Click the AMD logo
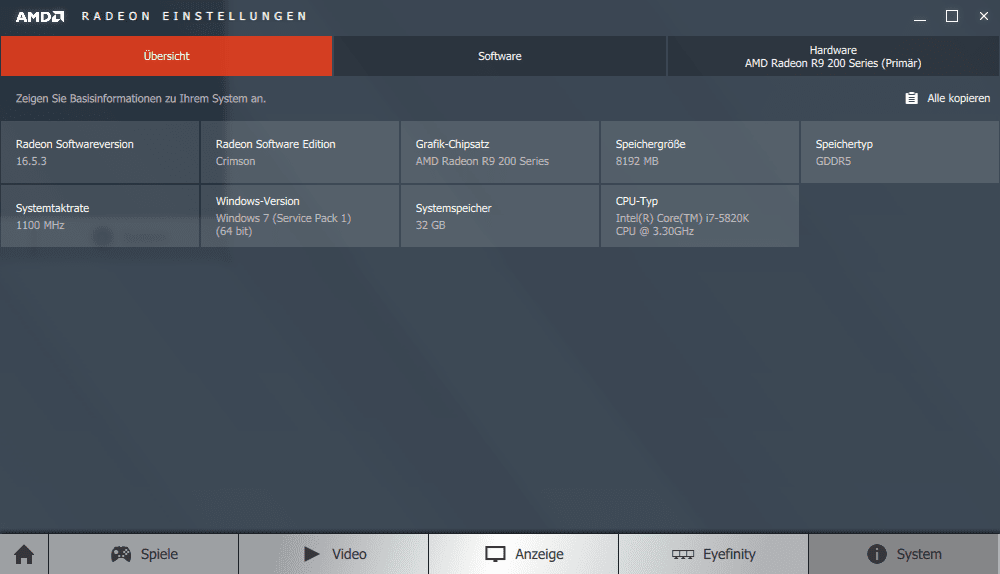The image size is (1000, 574). click(40, 17)
